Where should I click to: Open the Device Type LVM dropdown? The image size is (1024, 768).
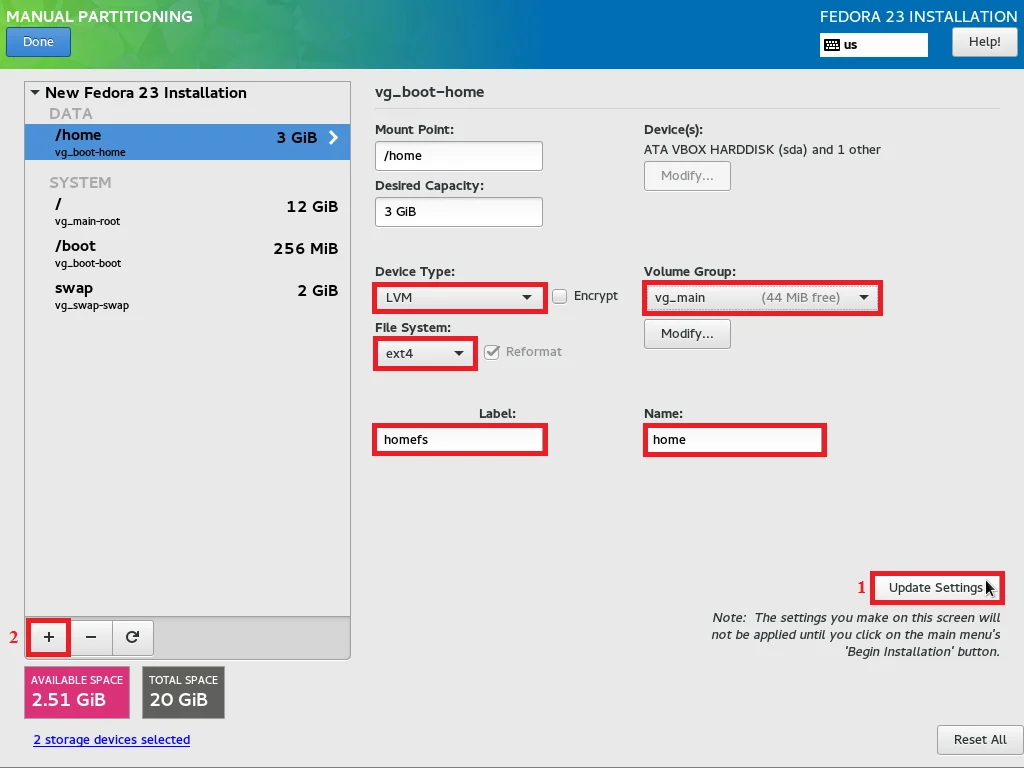459,298
